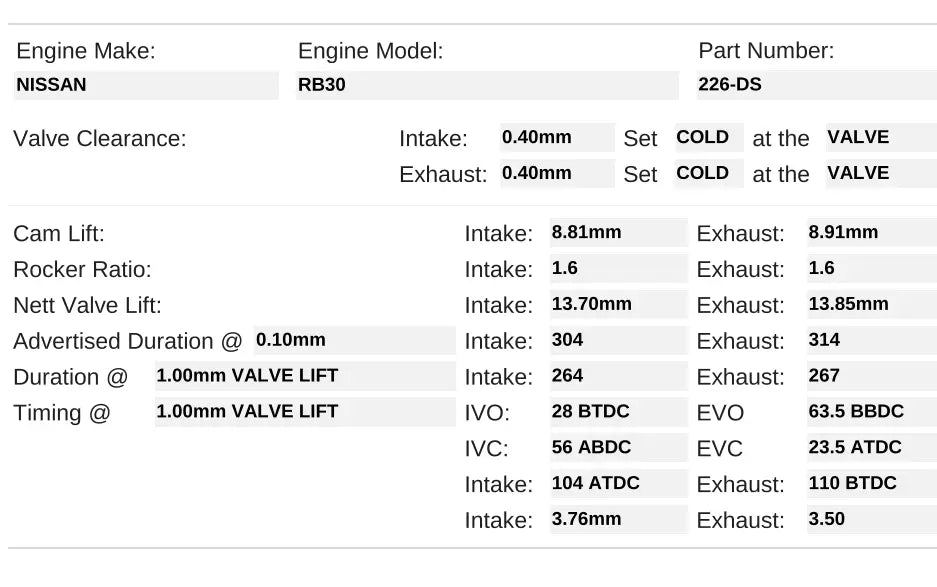The height and width of the screenshot is (587, 937).
Task: Select the Cam Lift Exhaust value 8.91mm
Action: tap(871, 233)
